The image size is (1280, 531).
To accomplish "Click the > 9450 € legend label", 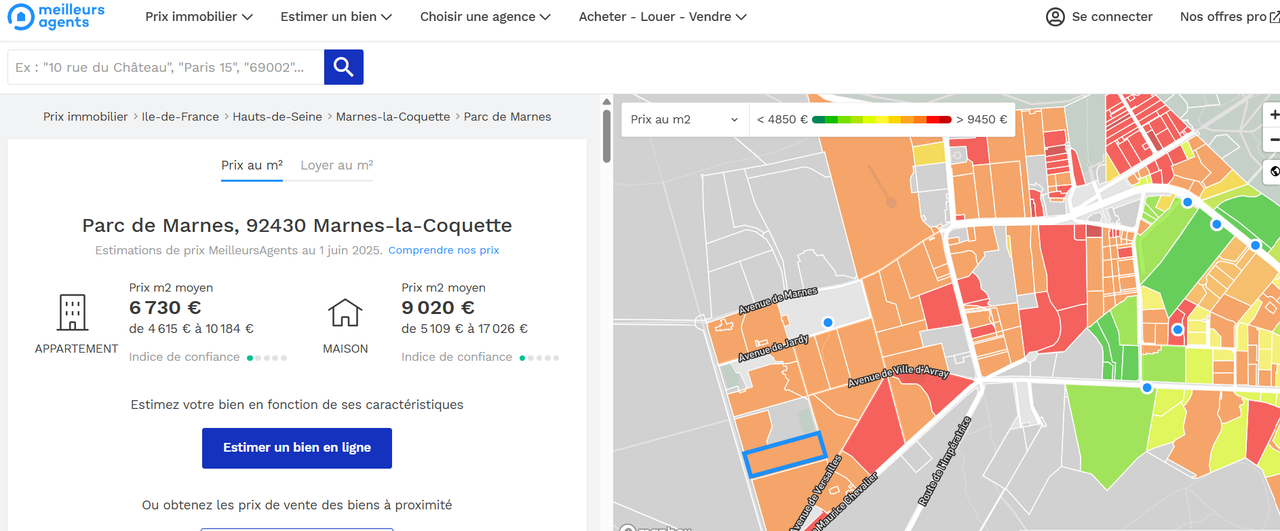I will 981,119.
